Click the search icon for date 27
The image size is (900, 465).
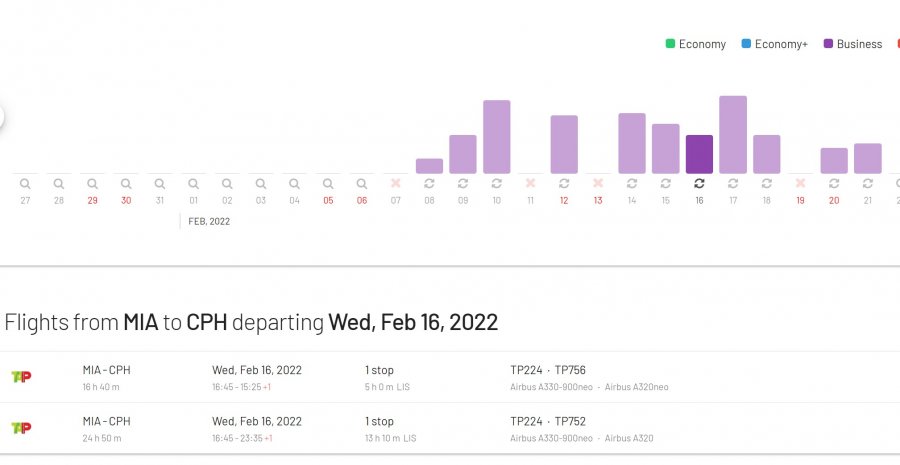(x=25, y=184)
